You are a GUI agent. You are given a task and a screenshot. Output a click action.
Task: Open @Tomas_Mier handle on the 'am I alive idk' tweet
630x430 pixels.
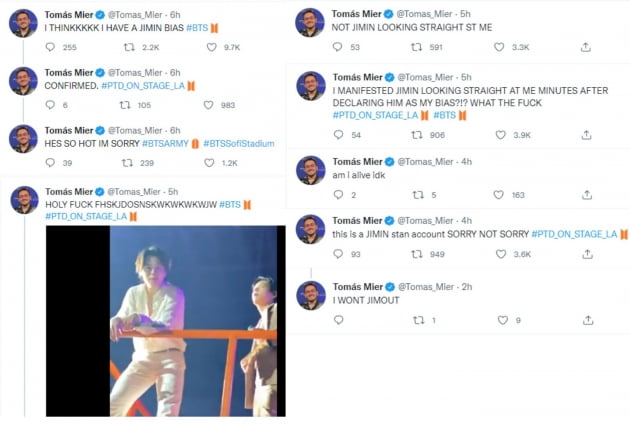coord(425,162)
